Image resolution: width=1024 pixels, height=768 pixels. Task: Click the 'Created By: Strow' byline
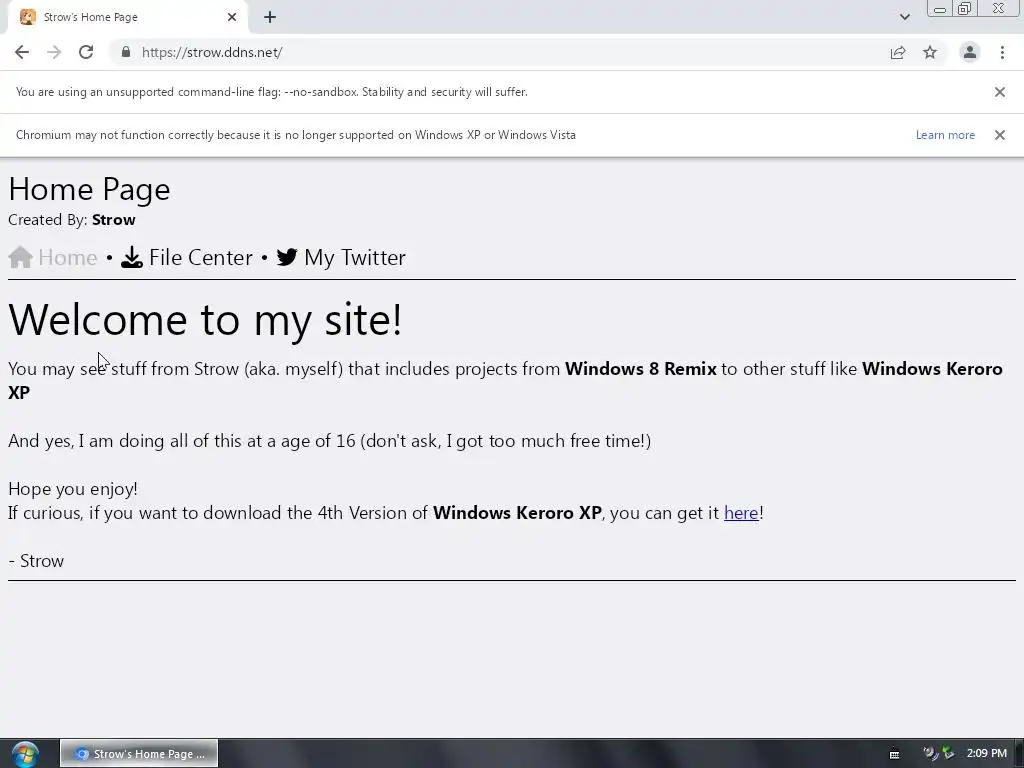(72, 219)
